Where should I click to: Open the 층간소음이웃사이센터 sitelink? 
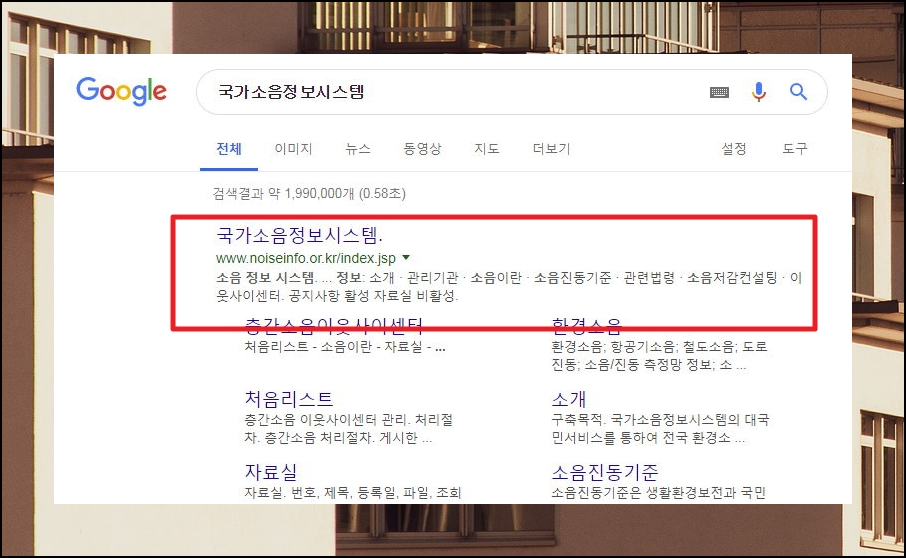click(x=334, y=326)
